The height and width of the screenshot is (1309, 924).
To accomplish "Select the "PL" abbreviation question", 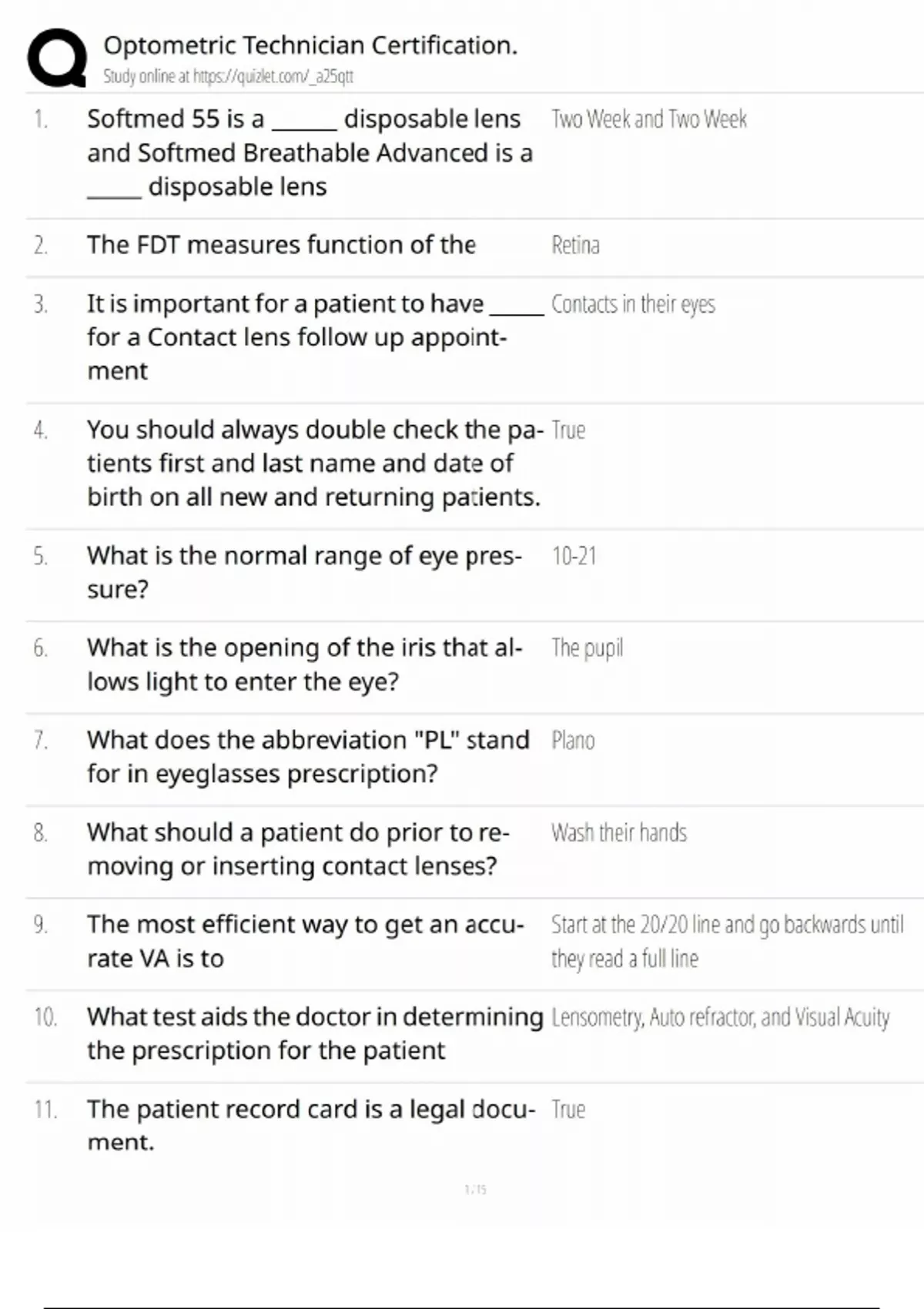I will pyautogui.click(x=308, y=756).
